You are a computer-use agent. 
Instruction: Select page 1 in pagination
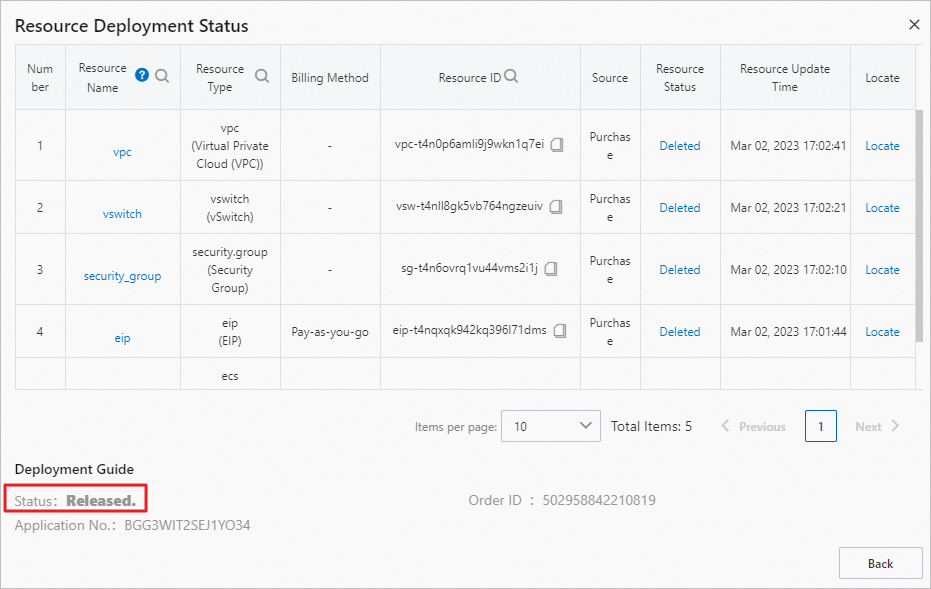point(821,426)
